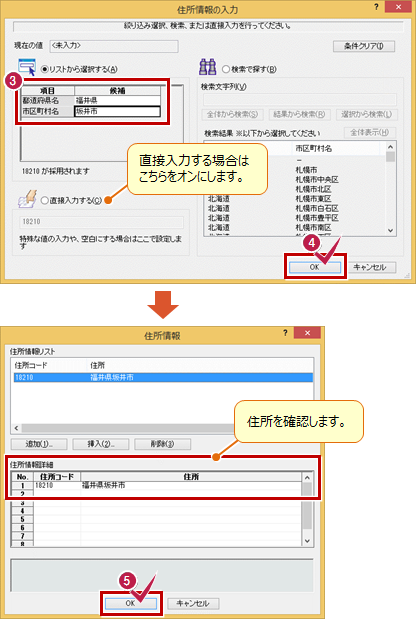Select the 18210 福井県坂井市 list row
The height and width of the screenshot is (619, 416).
coord(163,377)
